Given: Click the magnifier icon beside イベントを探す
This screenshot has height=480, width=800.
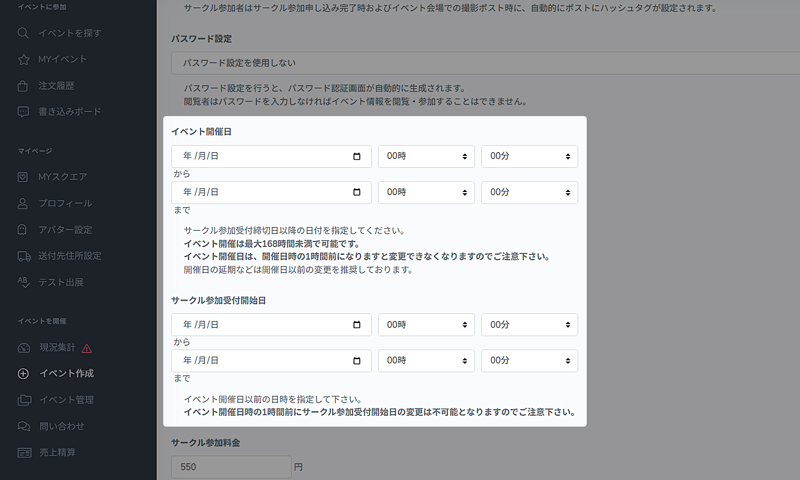Looking at the screenshot, I should [24, 33].
